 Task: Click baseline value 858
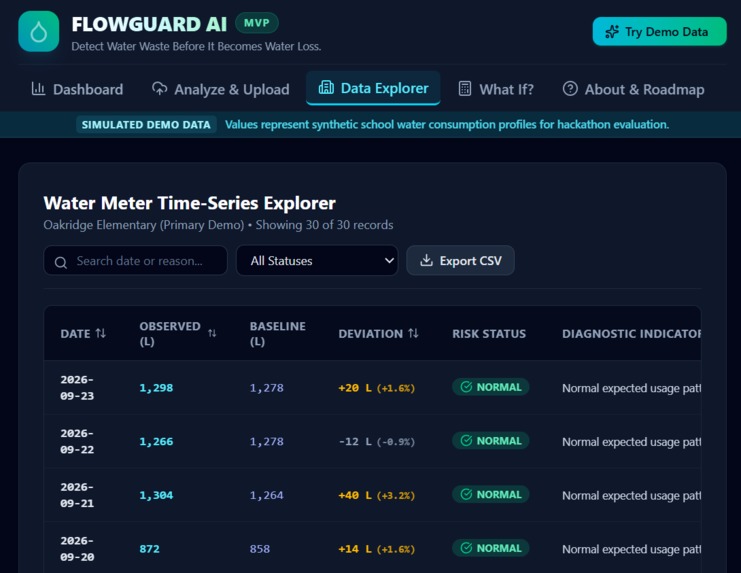(260, 549)
